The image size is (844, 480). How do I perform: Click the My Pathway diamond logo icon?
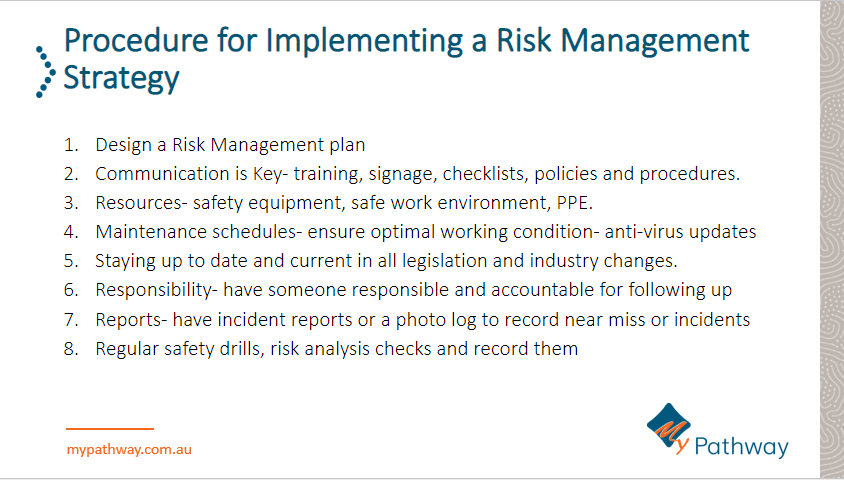click(x=668, y=427)
